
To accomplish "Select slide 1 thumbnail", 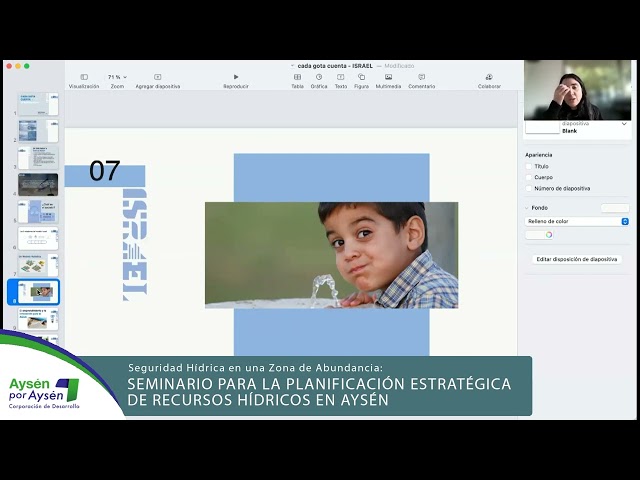I will [x=38, y=104].
